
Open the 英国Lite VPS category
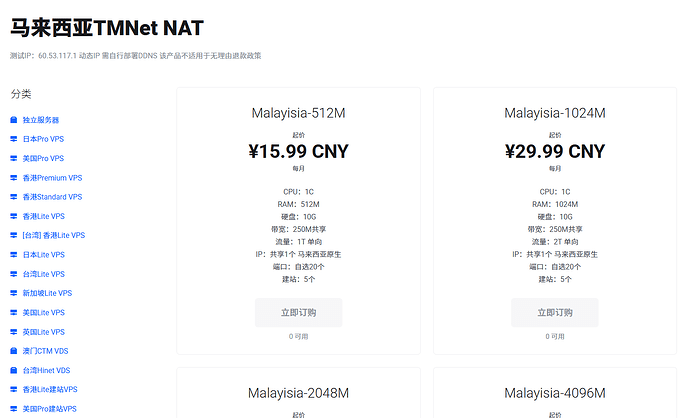tap(44, 332)
